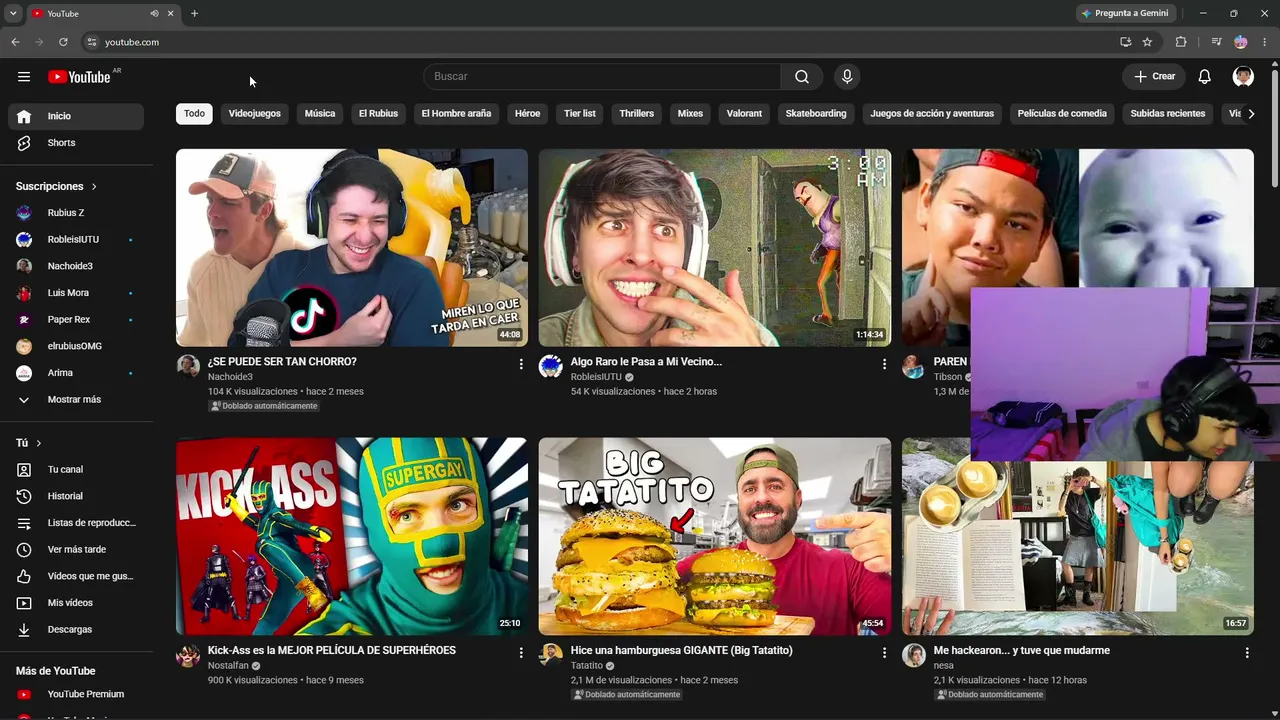Viewport: 1280px width, 720px height.
Task: Open Videos que me gustan list
Action: point(76,576)
